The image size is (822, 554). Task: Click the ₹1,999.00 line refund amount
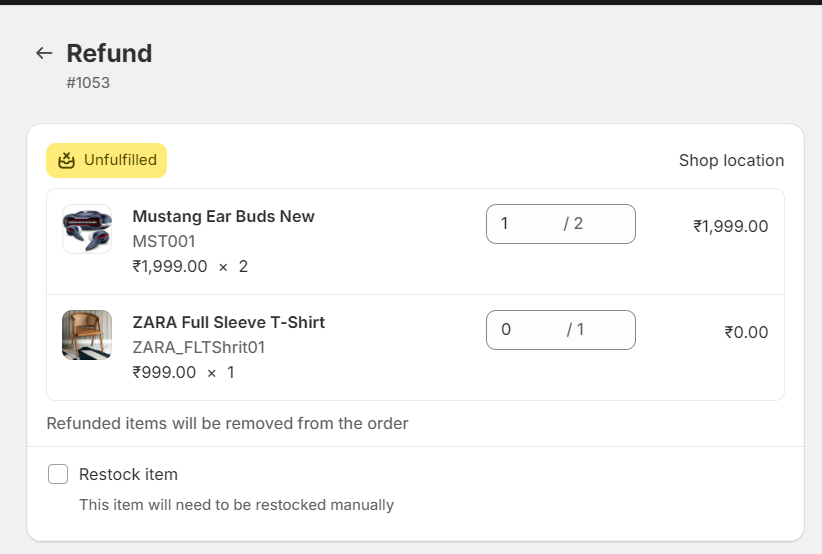point(731,226)
